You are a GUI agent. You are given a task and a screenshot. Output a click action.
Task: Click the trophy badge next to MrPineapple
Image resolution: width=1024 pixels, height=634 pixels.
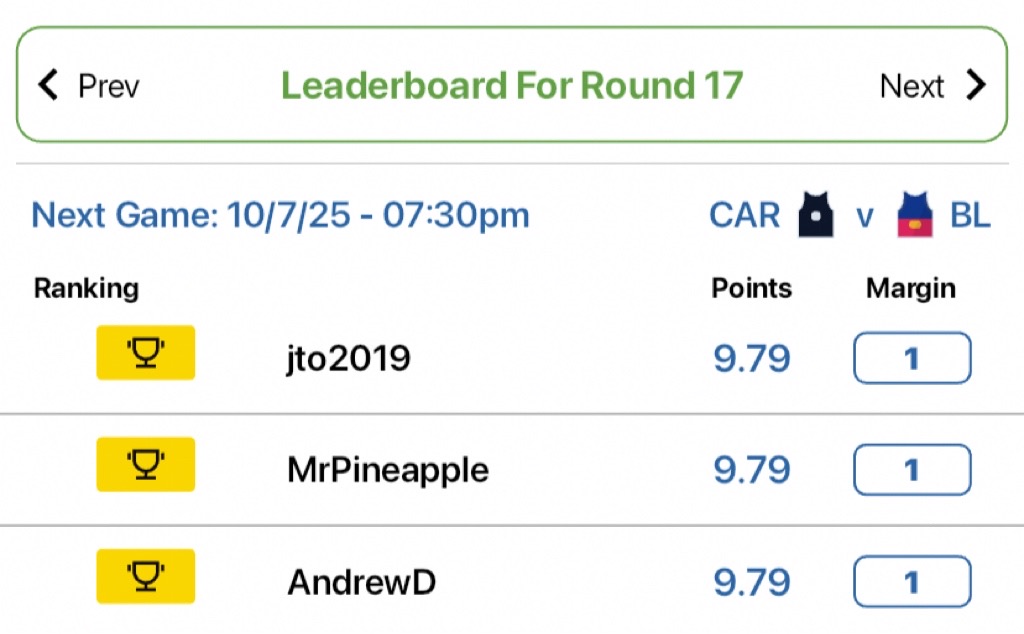click(x=146, y=464)
